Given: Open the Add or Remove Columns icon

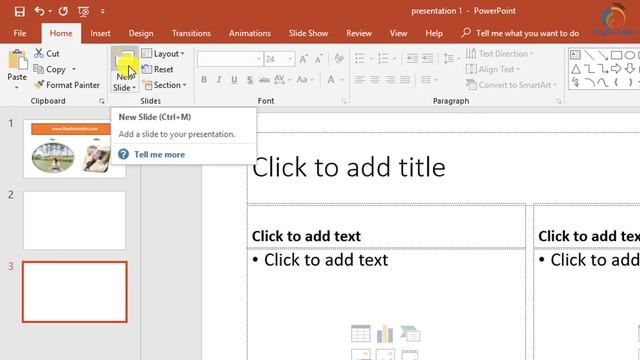Looking at the screenshot, I should [428, 80].
